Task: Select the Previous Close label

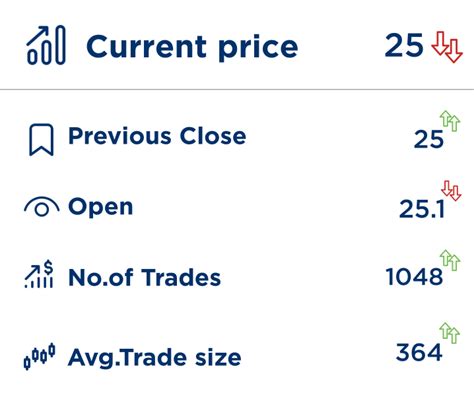Action: click(157, 136)
